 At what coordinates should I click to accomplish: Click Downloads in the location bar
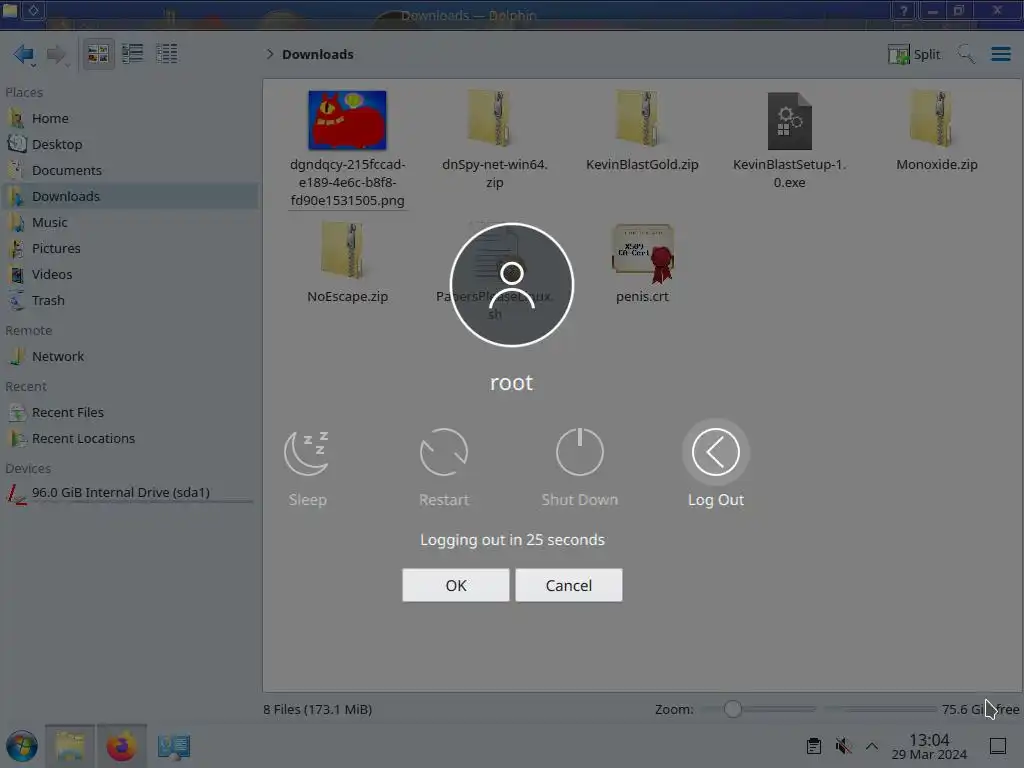[317, 54]
